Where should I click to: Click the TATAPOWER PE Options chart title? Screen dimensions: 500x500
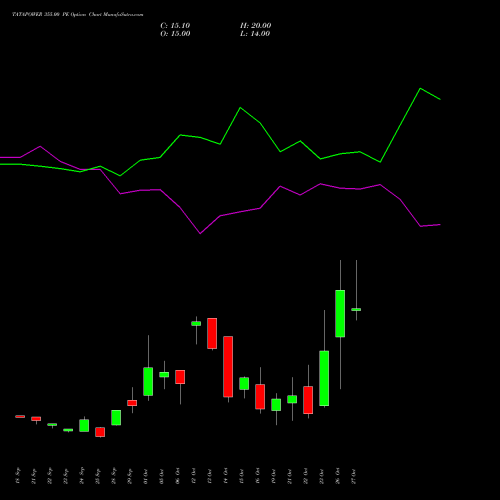click(78, 15)
